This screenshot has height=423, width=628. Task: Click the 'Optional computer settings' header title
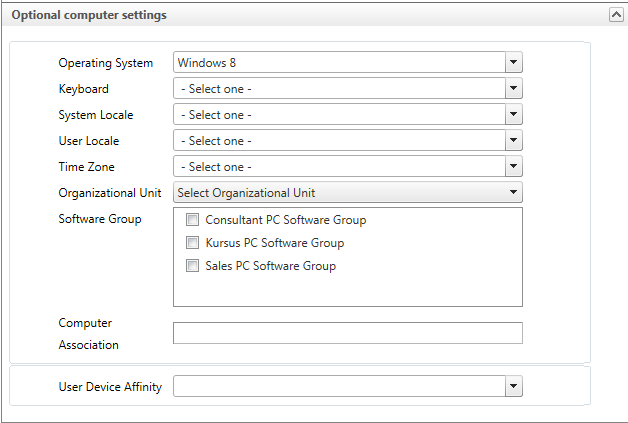click(89, 15)
